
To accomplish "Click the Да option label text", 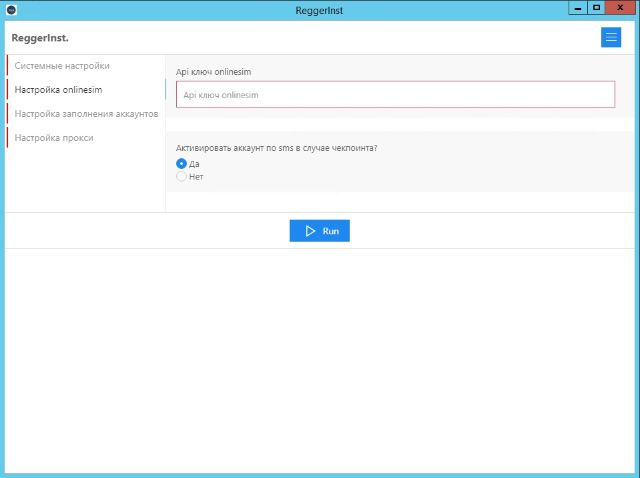I will (x=194, y=164).
